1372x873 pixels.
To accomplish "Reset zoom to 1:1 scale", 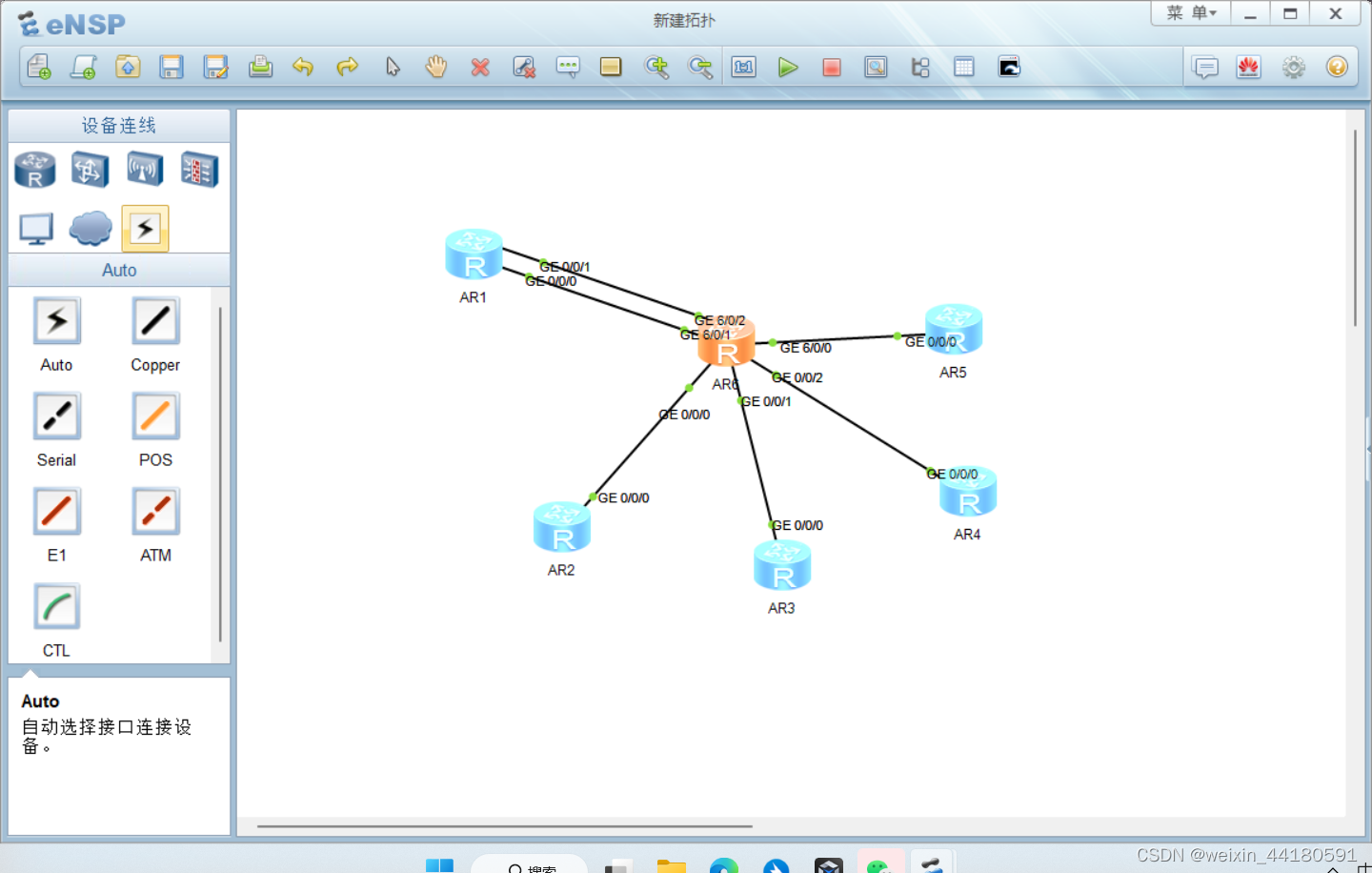I will tap(743, 67).
